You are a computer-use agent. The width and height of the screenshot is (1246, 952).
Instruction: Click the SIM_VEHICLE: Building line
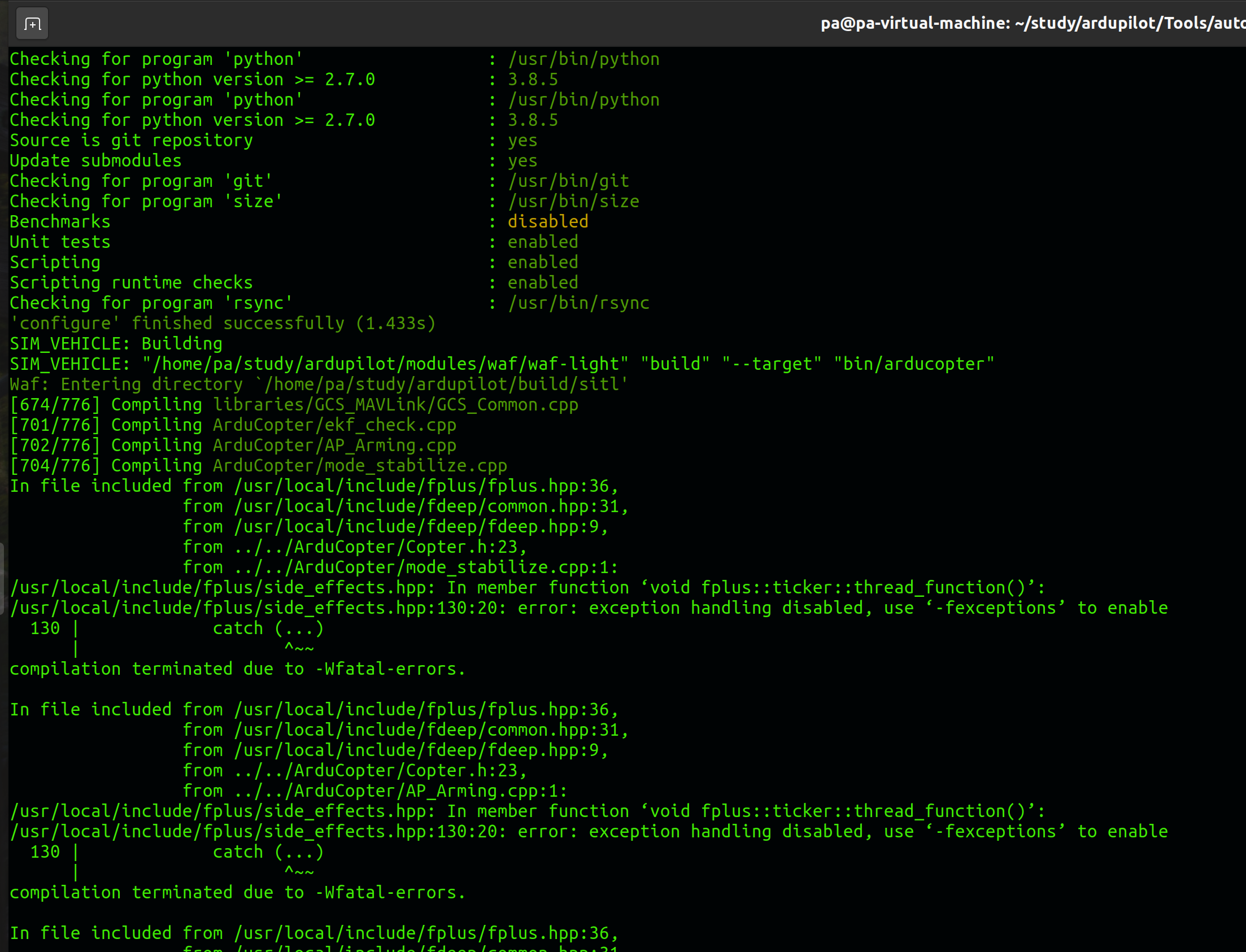[x=115, y=343]
